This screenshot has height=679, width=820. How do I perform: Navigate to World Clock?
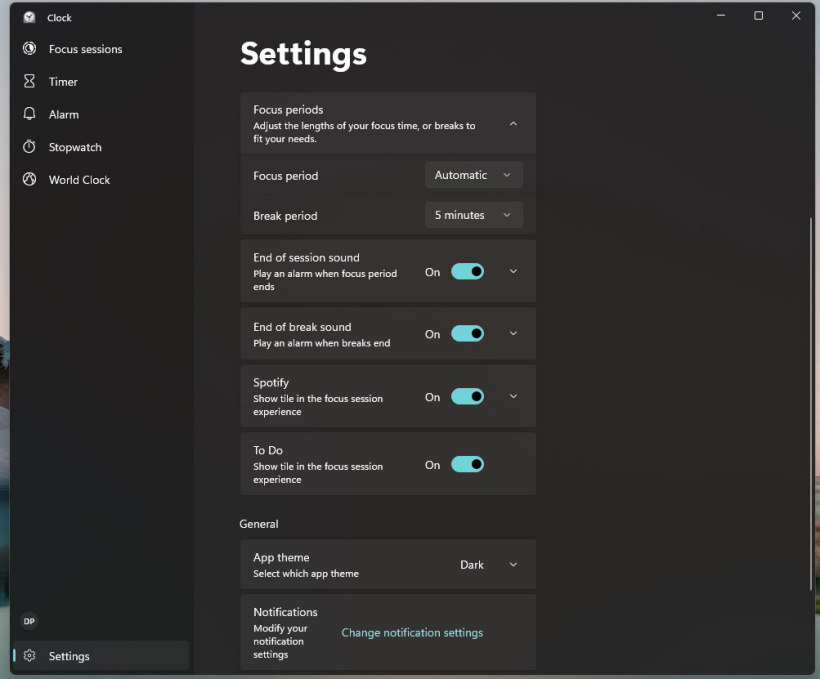click(78, 180)
